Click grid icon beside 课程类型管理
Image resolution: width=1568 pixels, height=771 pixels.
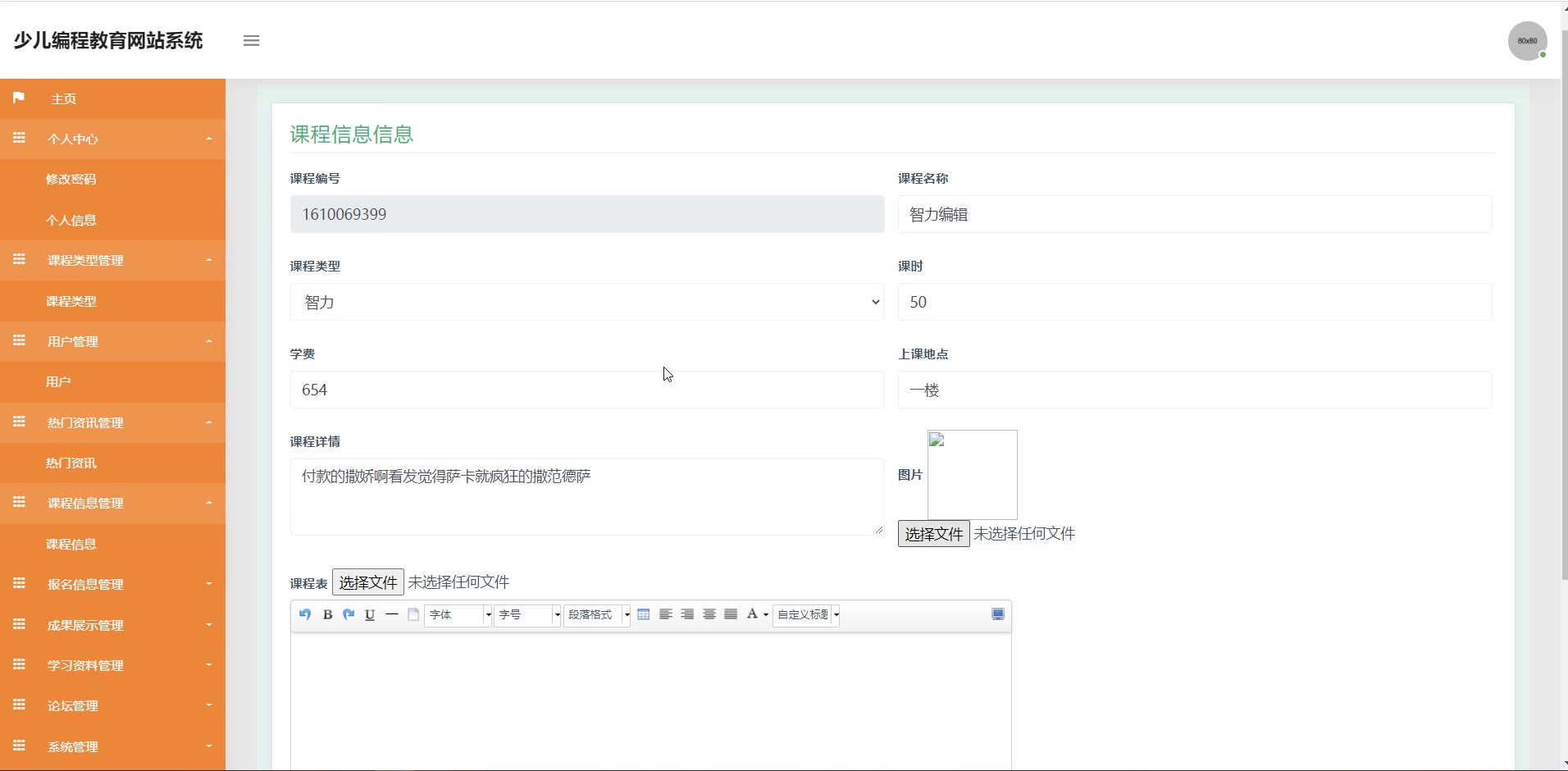(19, 259)
